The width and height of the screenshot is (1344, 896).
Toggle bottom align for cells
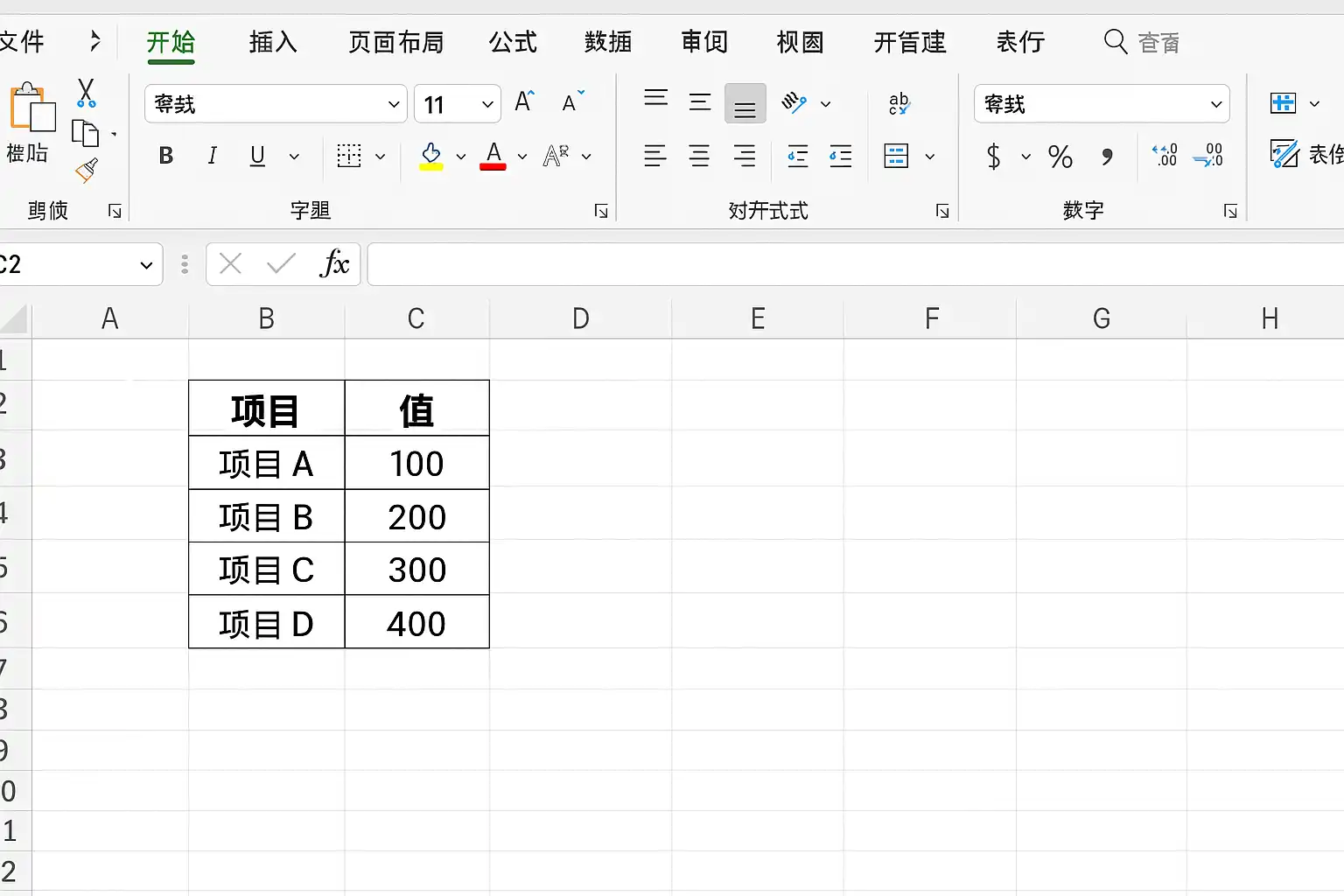tap(745, 103)
